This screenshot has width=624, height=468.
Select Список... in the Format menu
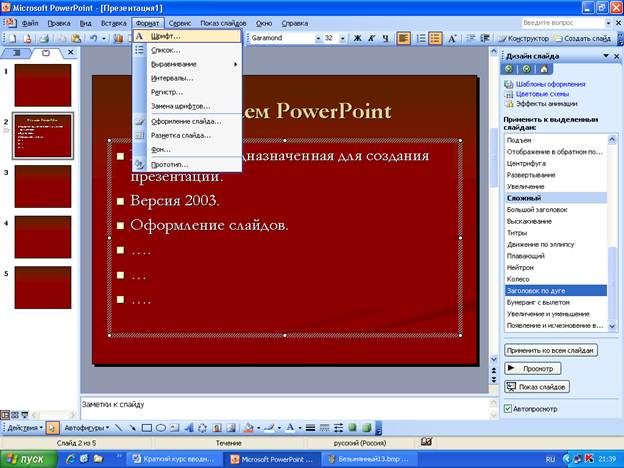pyautogui.click(x=187, y=50)
